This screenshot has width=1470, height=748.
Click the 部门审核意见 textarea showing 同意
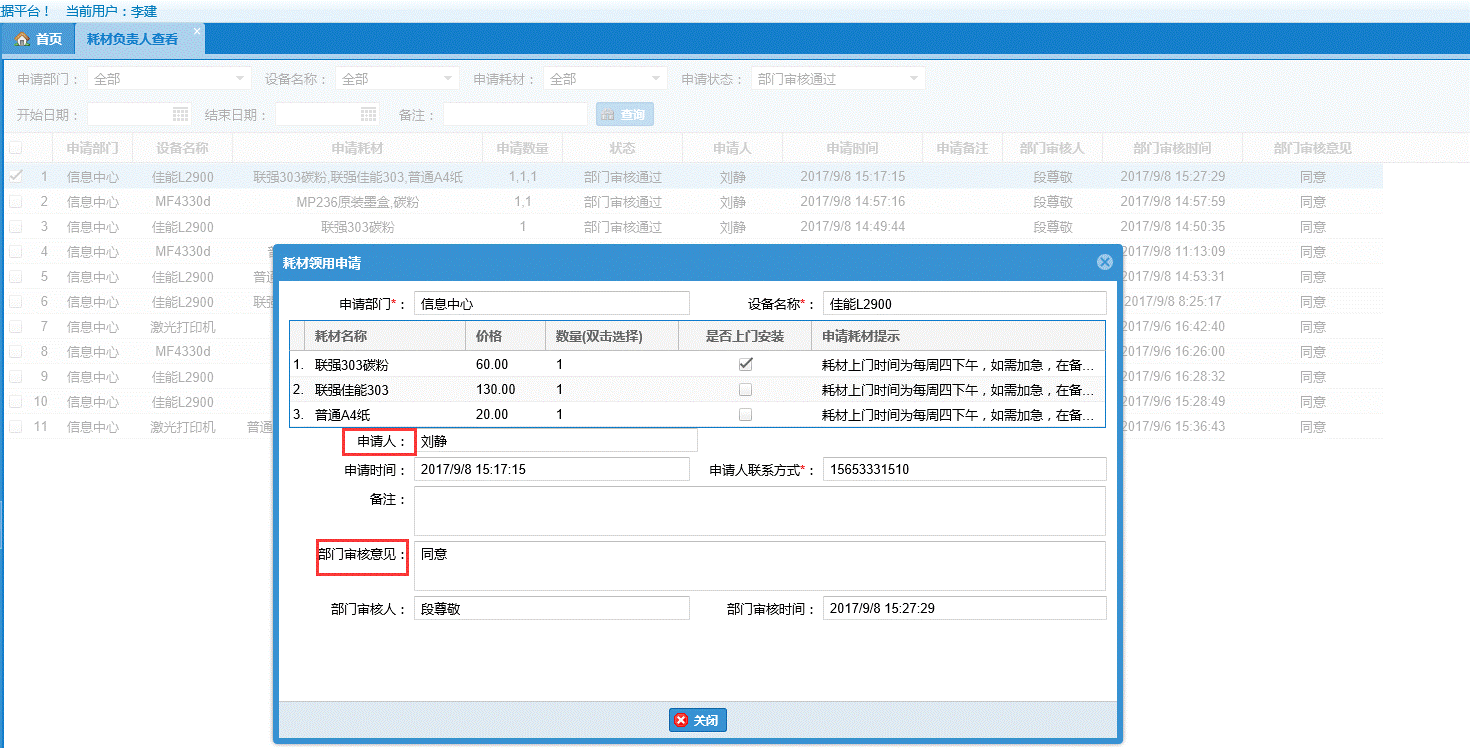coord(760,566)
